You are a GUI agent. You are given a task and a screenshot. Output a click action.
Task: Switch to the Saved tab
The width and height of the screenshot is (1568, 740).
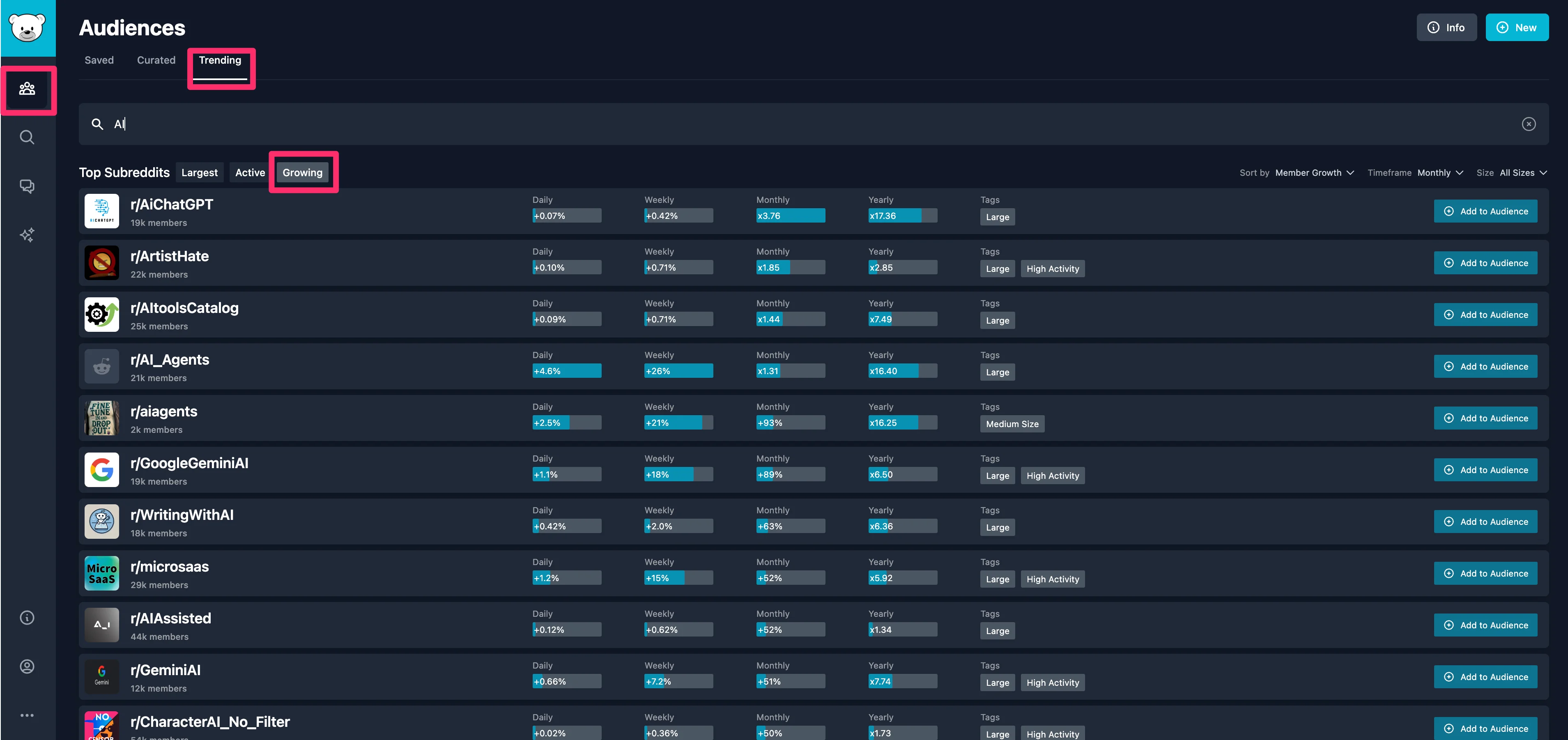point(99,60)
